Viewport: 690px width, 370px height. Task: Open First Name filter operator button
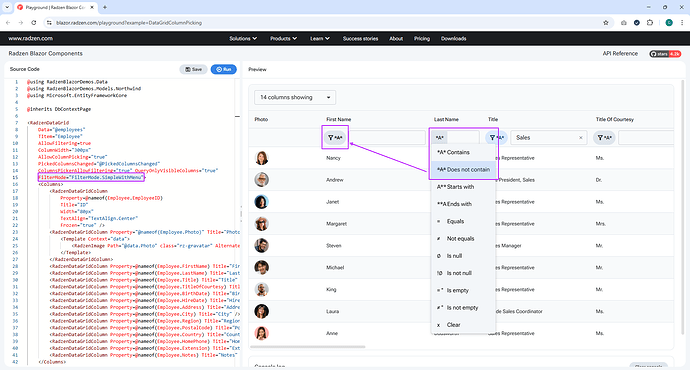coord(335,138)
